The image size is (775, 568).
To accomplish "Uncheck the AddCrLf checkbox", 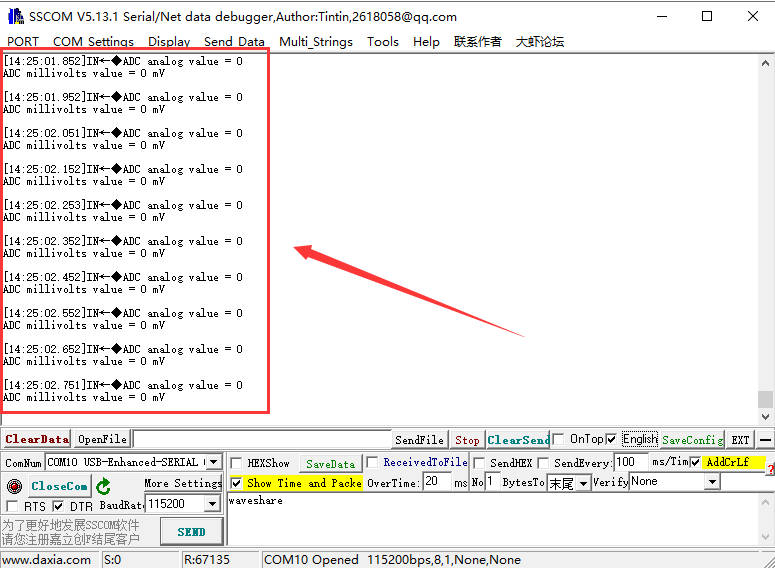I will (x=695, y=462).
